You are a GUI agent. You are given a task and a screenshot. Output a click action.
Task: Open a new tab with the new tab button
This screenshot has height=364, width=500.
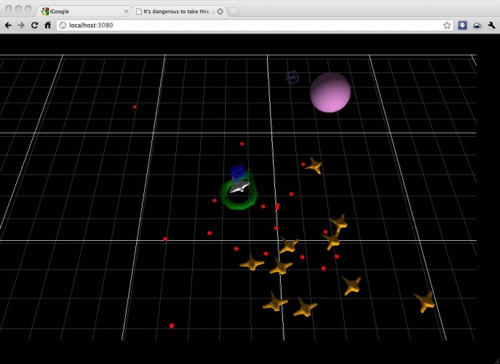(233, 12)
